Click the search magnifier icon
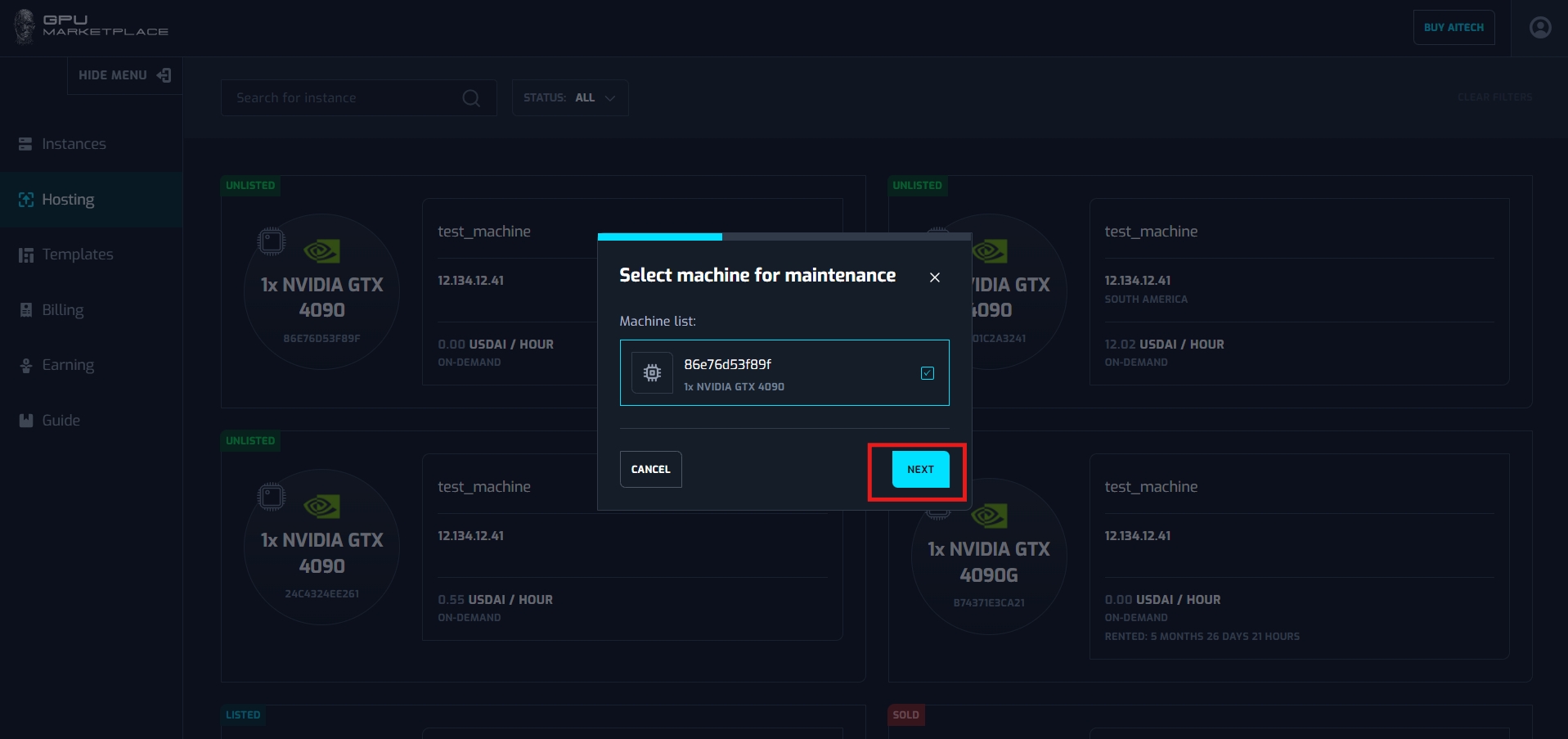This screenshot has width=1568, height=739. 471,98
